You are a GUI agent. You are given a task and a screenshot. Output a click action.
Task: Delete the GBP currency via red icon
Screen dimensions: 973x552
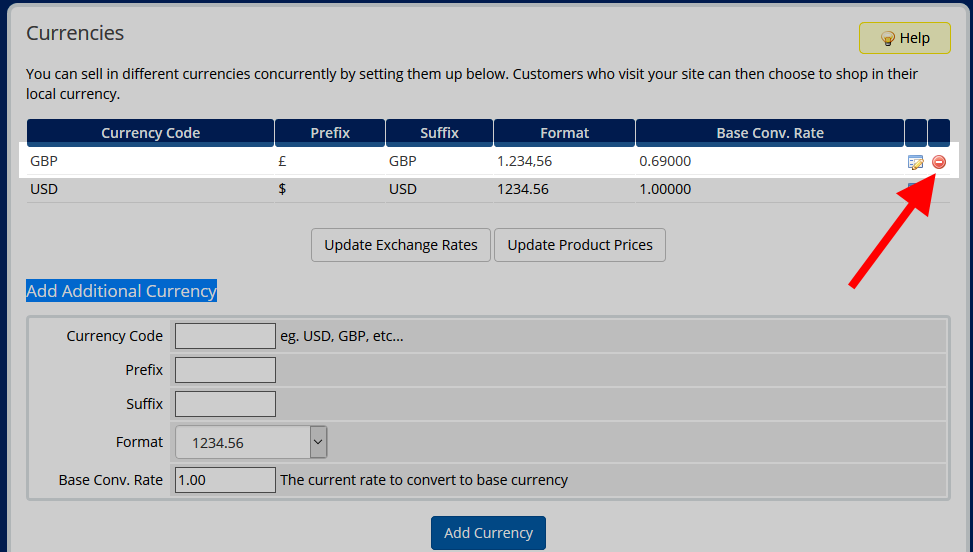(939, 162)
